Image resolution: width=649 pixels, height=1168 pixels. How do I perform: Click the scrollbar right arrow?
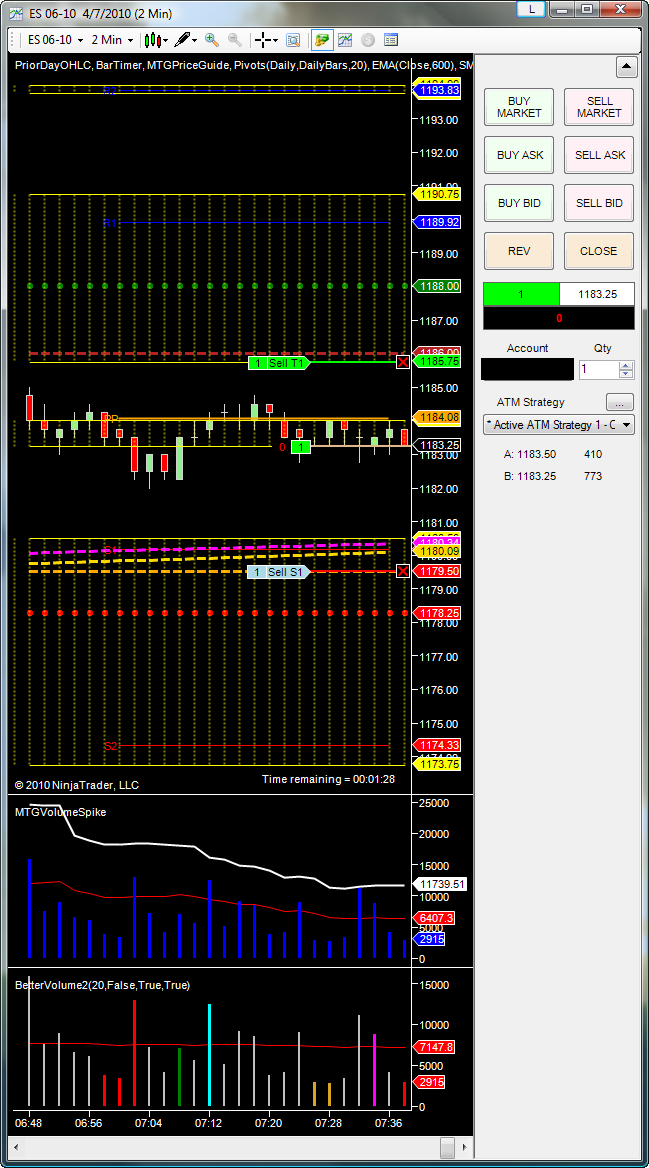point(464,1146)
